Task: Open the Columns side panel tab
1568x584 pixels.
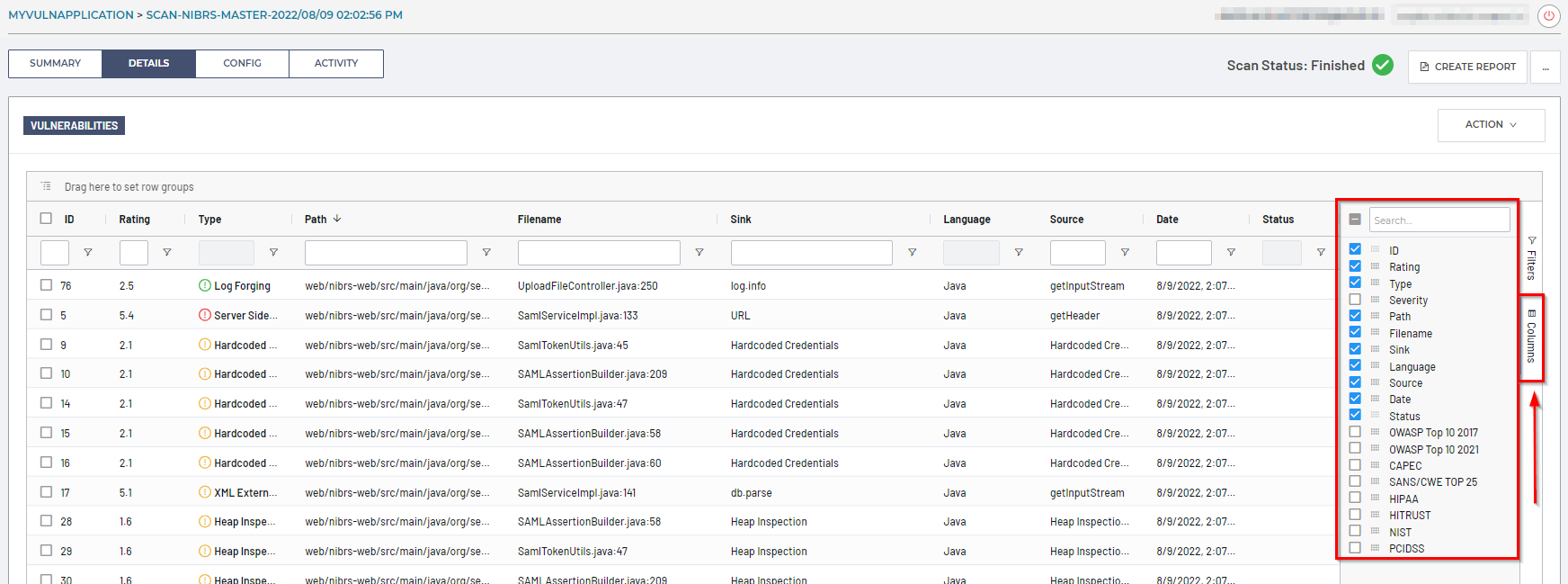Action: pos(1531,337)
